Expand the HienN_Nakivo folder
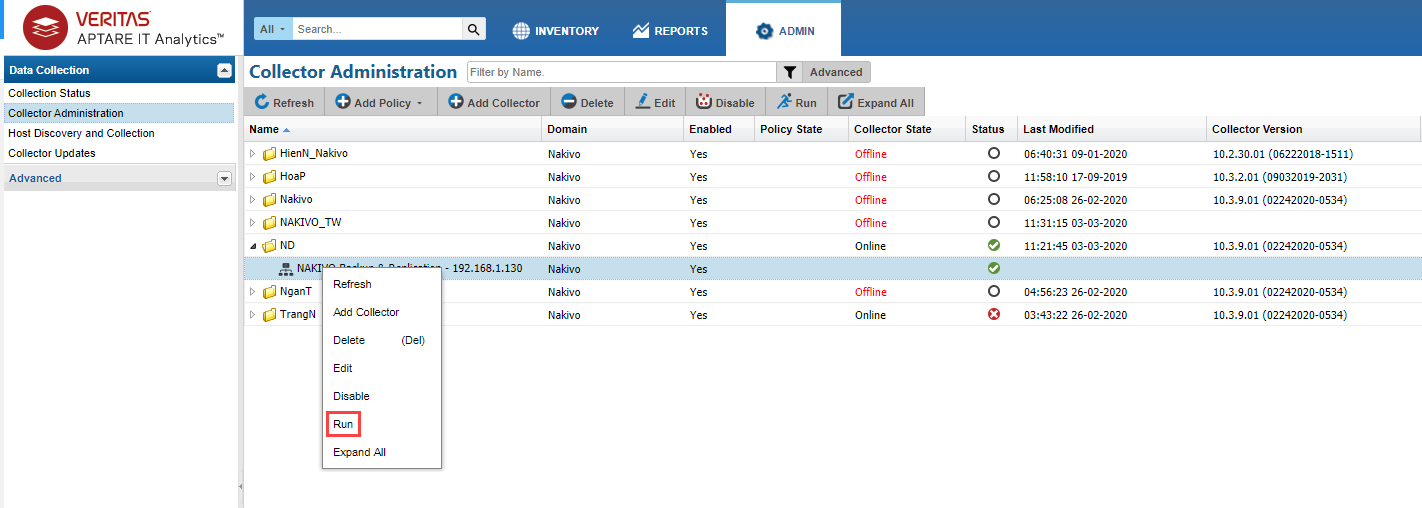The height and width of the screenshot is (508, 1422). [x=253, y=154]
